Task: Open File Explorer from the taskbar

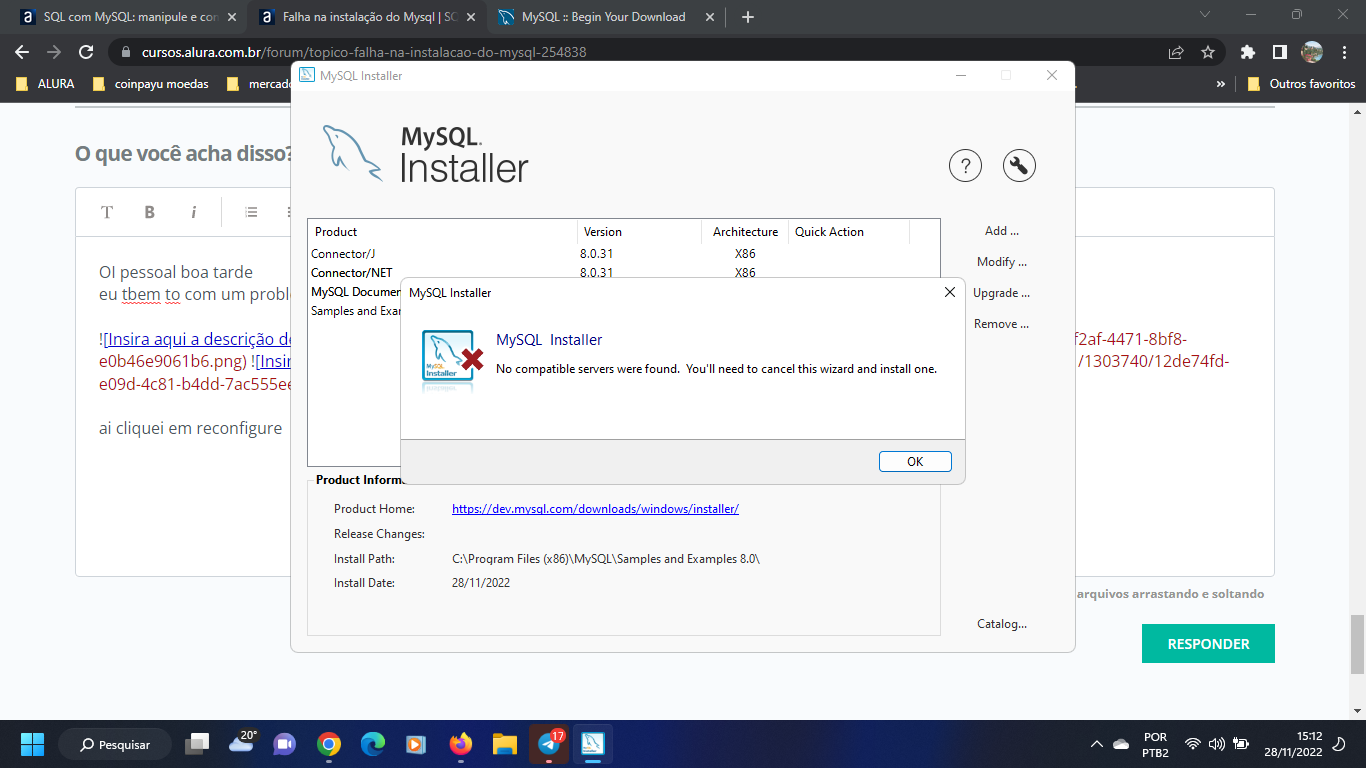Action: [x=504, y=744]
